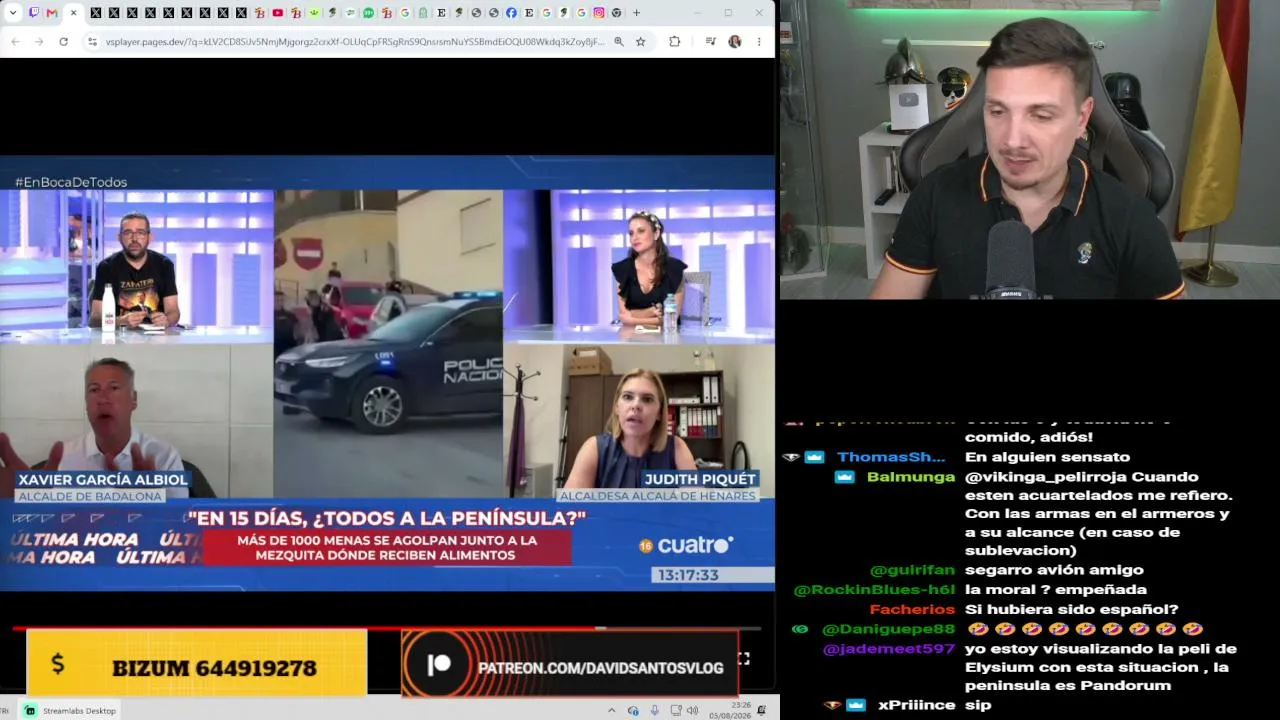
Task: Open the taskbar clock and calendar
Action: coord(729,710)
